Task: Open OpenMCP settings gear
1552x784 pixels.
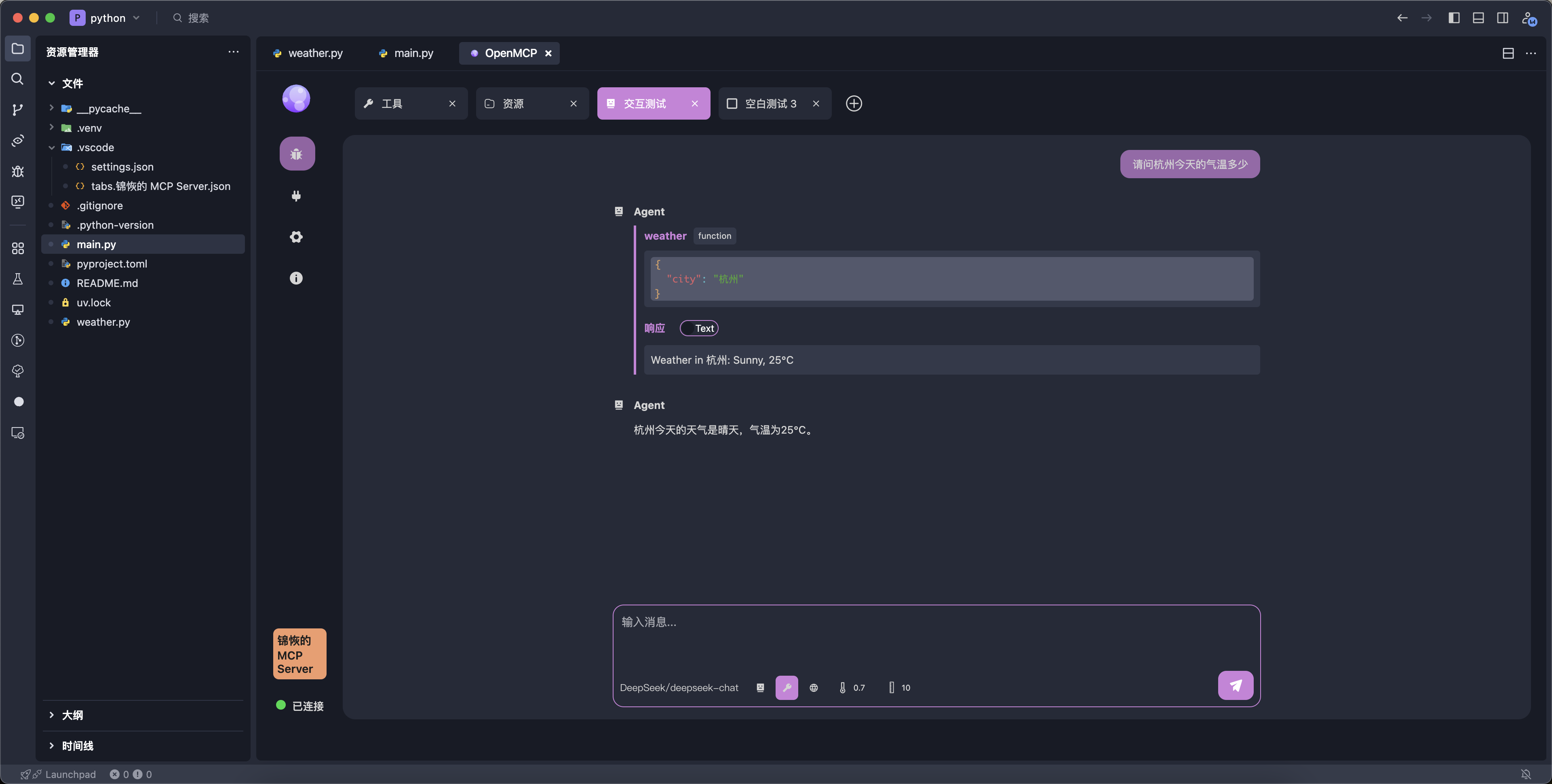Action: 296,237
